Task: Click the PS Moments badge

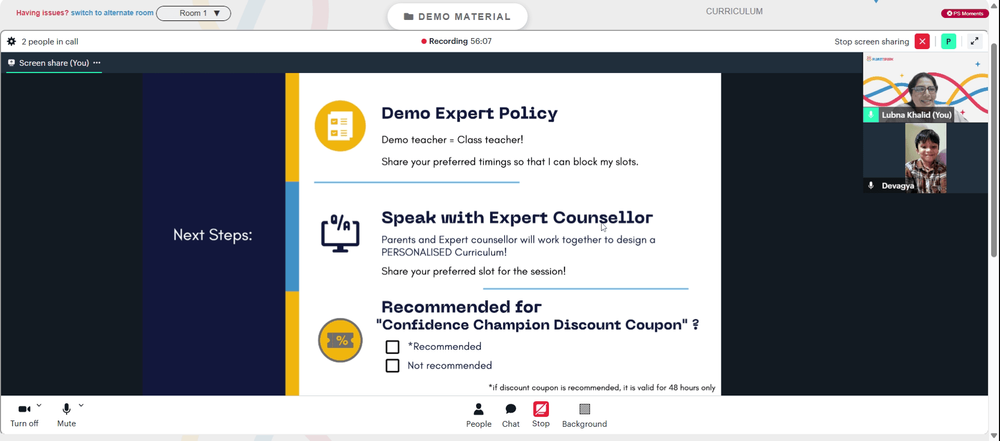Action: [x=965, y=13]
